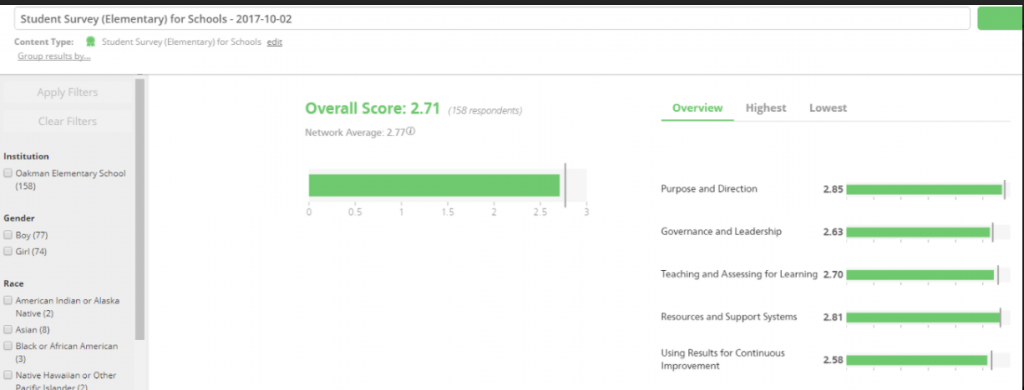Click the Clear Filters button
This screenshot has width=1024, height=390.
[x=67, y=122]
